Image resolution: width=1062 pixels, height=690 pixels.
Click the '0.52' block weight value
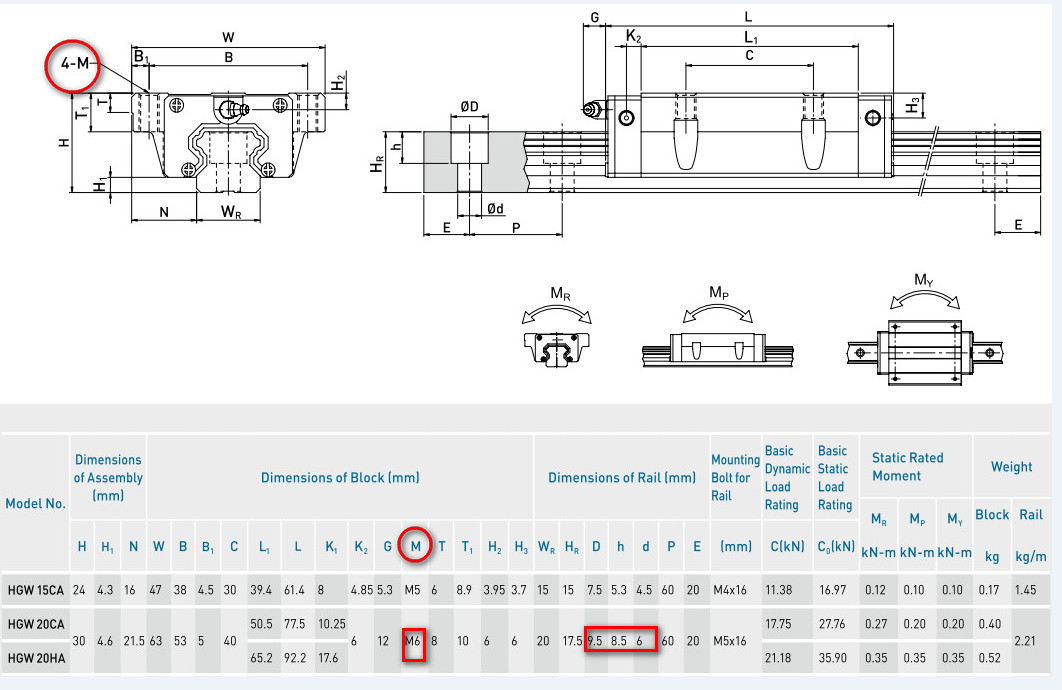click(989, 657)
